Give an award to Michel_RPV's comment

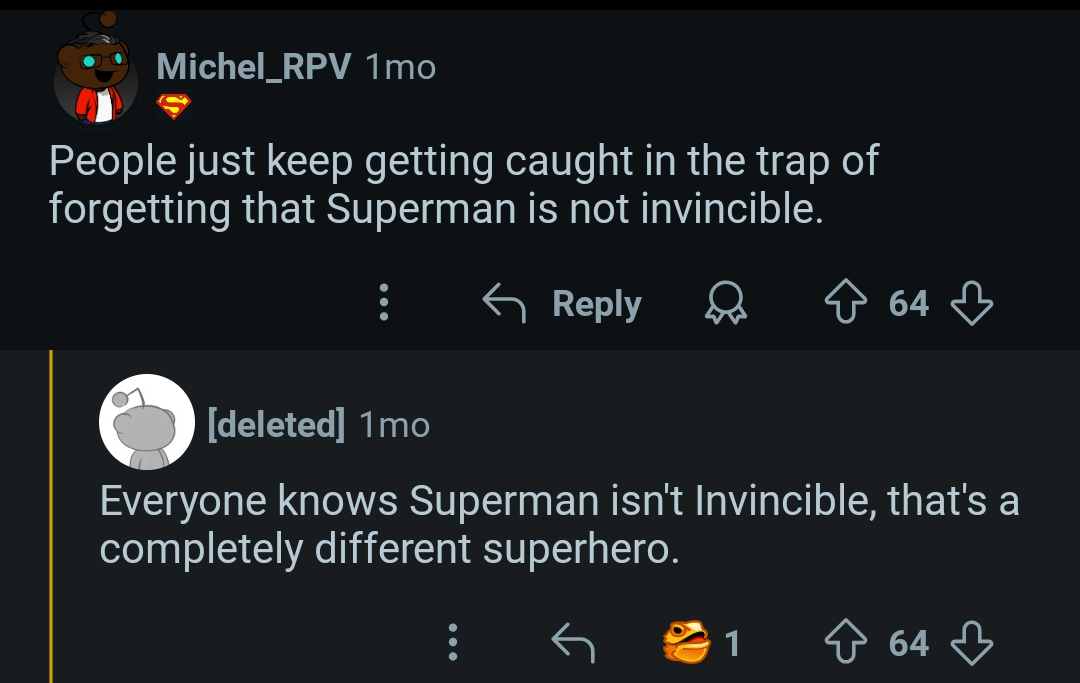(x=728, y=304)
